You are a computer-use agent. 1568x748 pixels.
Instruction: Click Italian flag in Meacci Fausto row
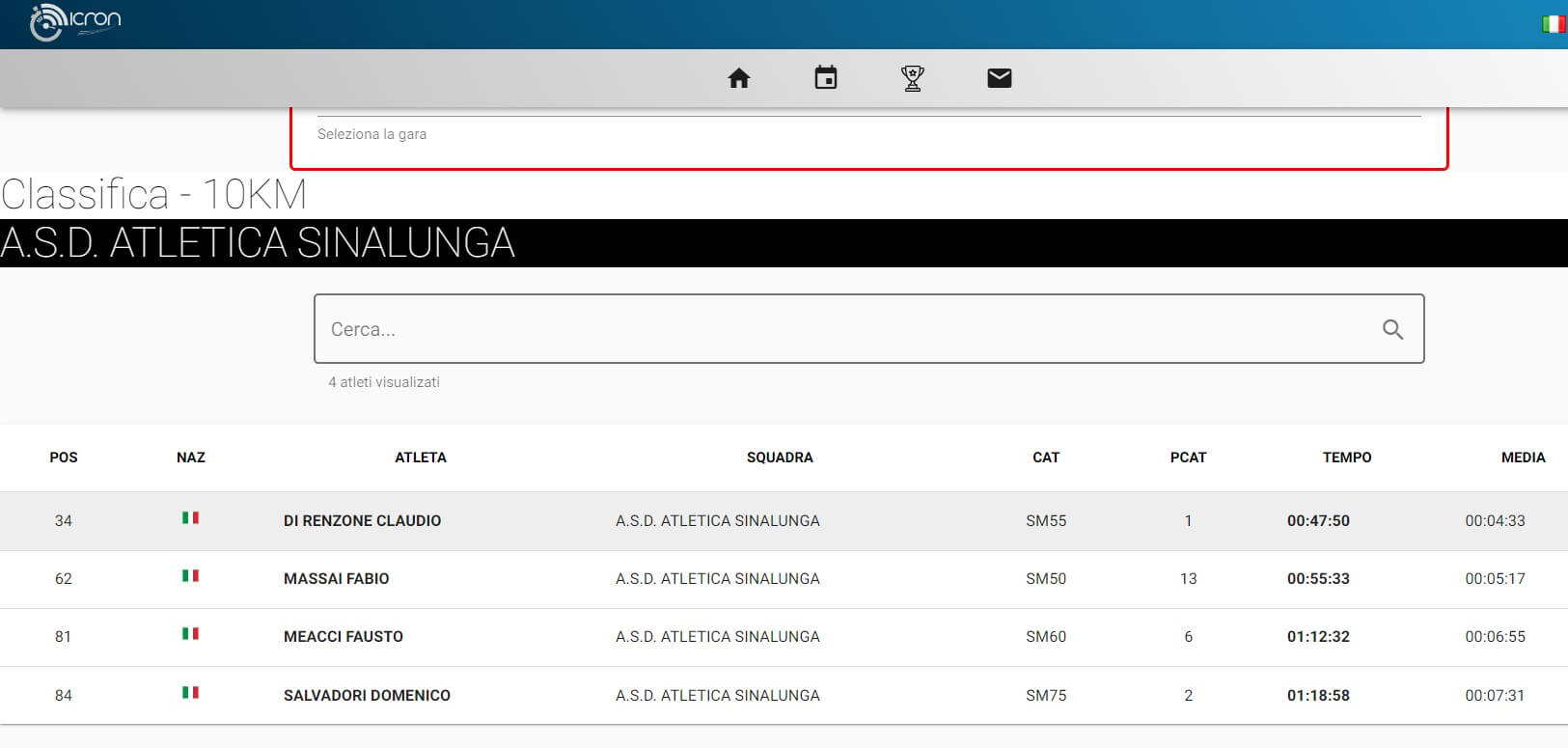191,634
